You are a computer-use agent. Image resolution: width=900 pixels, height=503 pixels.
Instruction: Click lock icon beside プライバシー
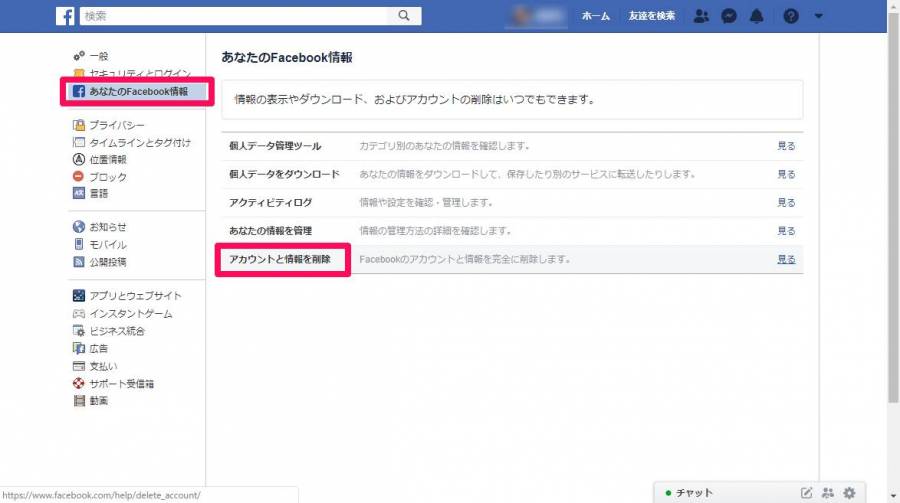coord(79,125)
